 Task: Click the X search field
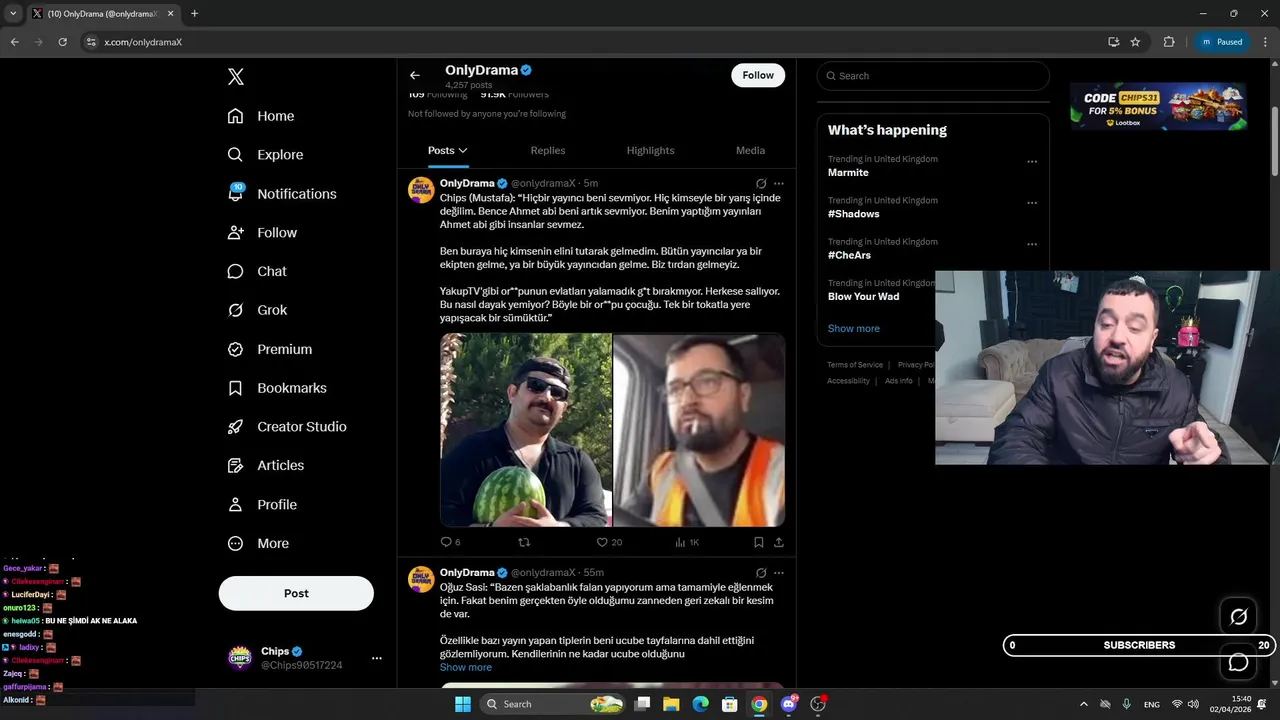(933, 76)
